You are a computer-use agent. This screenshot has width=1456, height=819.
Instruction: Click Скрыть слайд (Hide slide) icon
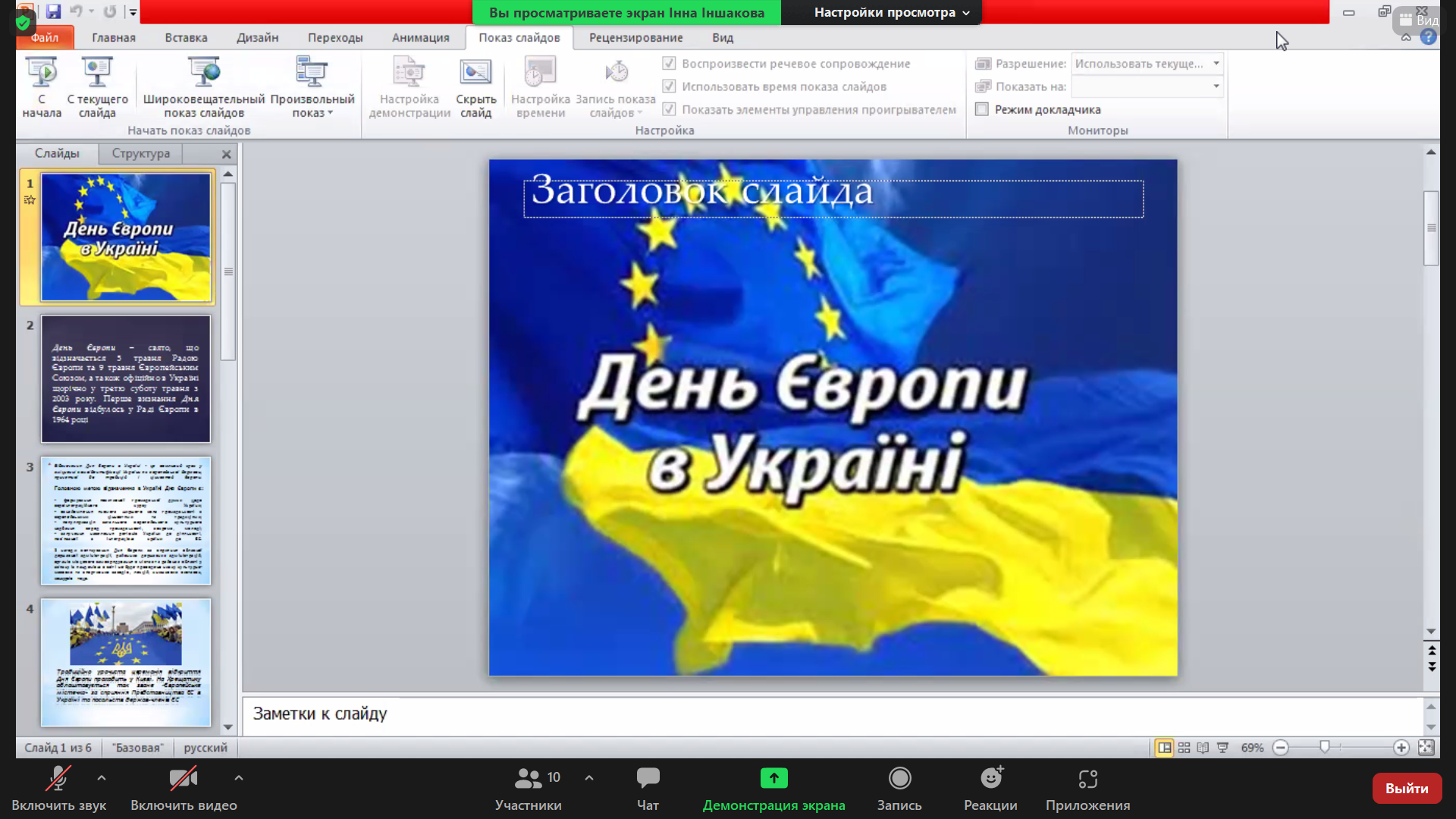(x=475, y=88)
